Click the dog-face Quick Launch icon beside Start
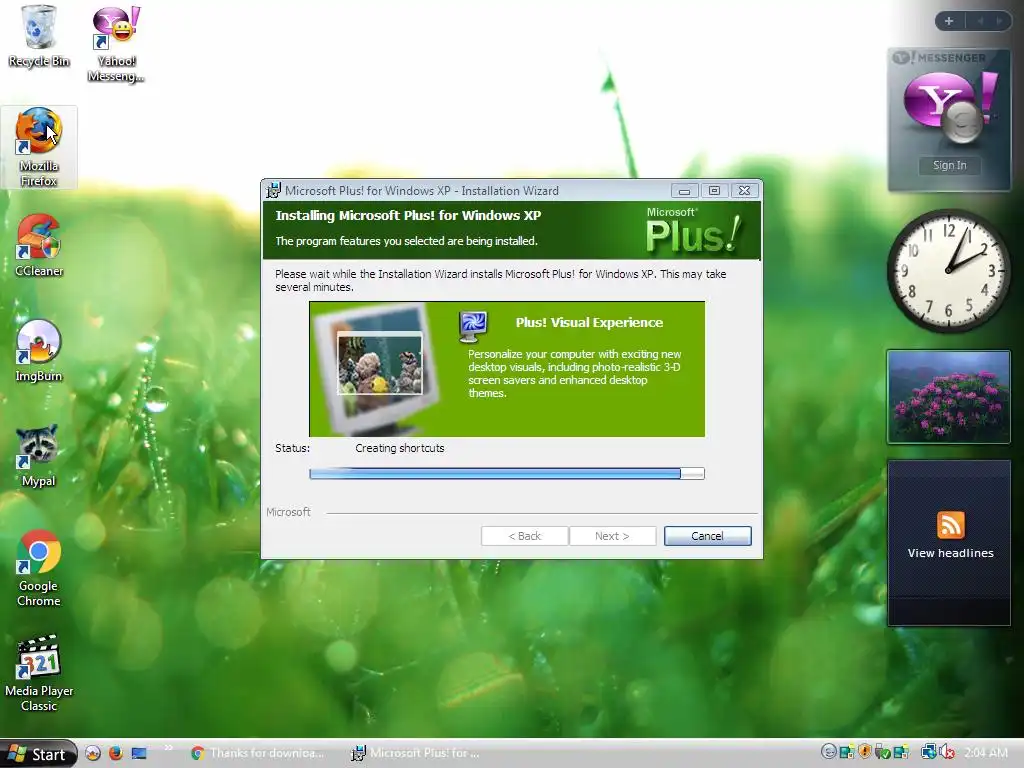Image resolution: width=1024 pixels, height=768 pixels. [93, 753]
